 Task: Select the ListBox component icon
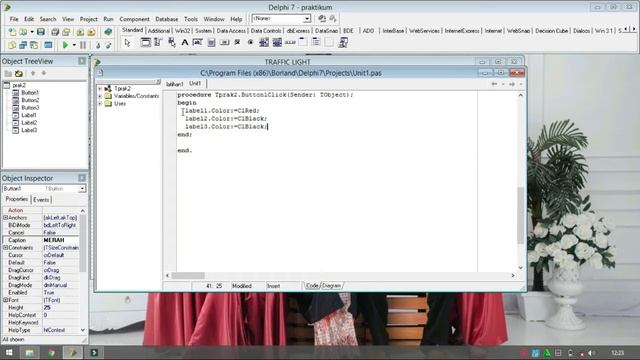[x=264, y=42]
